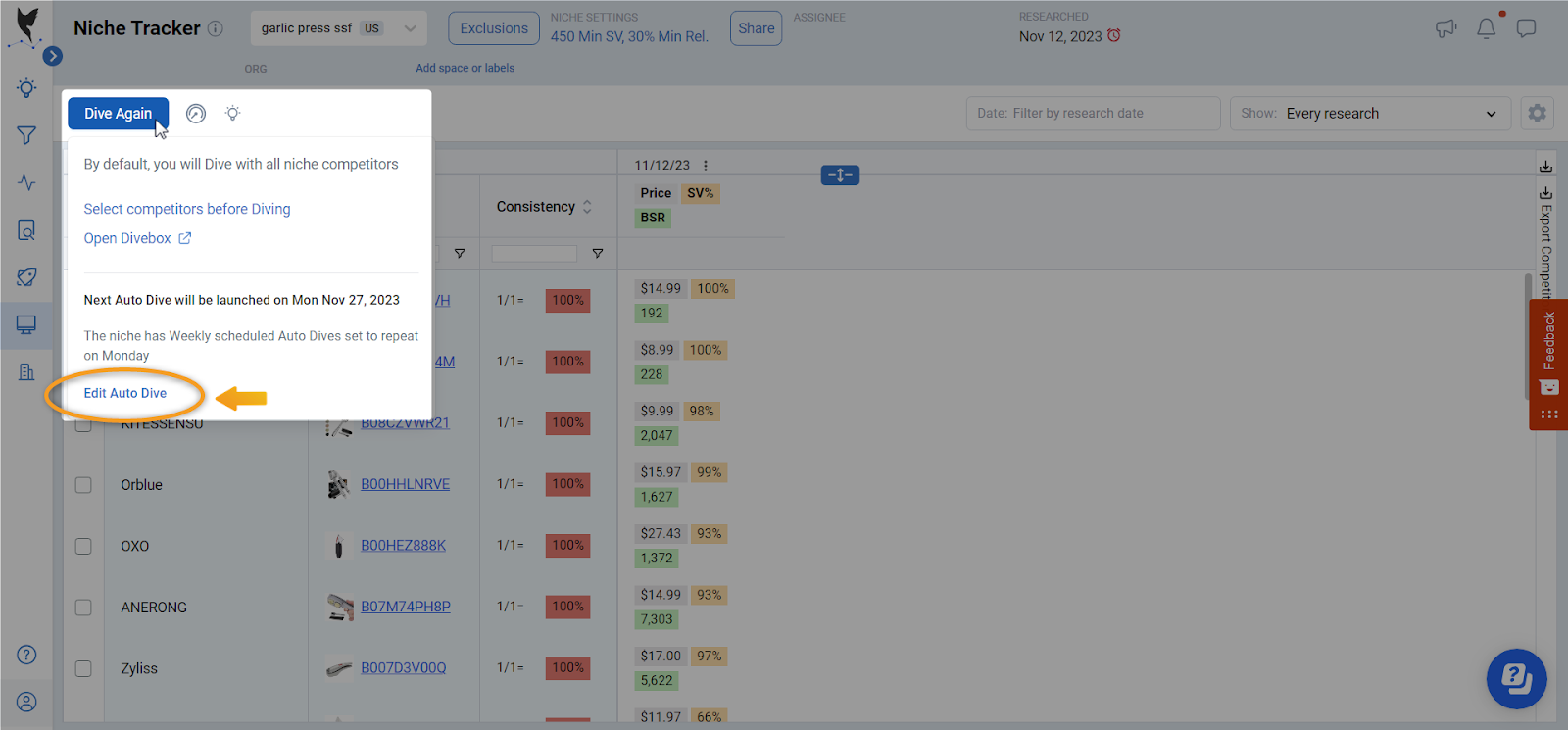This screenshot has width=1568, height=730.
Task: Click the Edit Auto Dive link
Action: (x=125, y=393)
